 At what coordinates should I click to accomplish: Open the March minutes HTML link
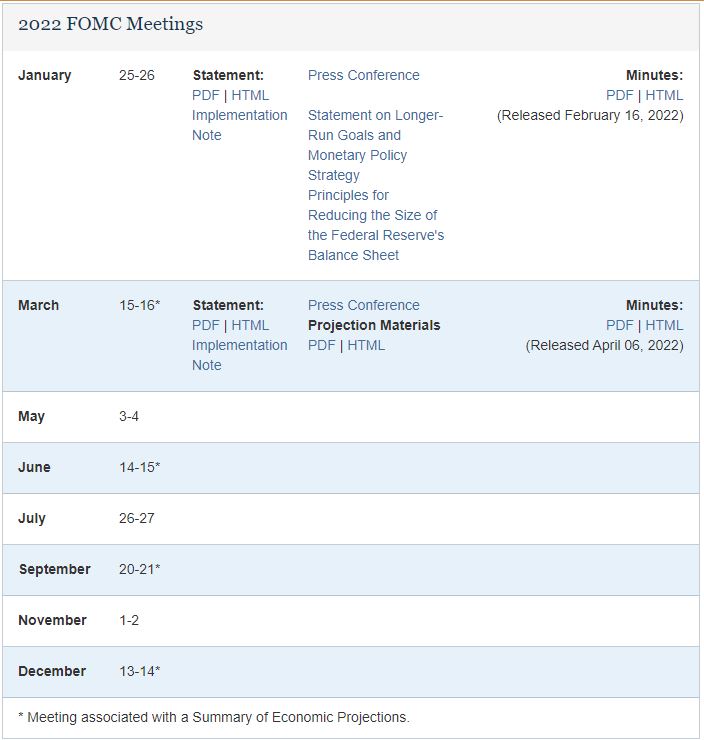point(664,325)
